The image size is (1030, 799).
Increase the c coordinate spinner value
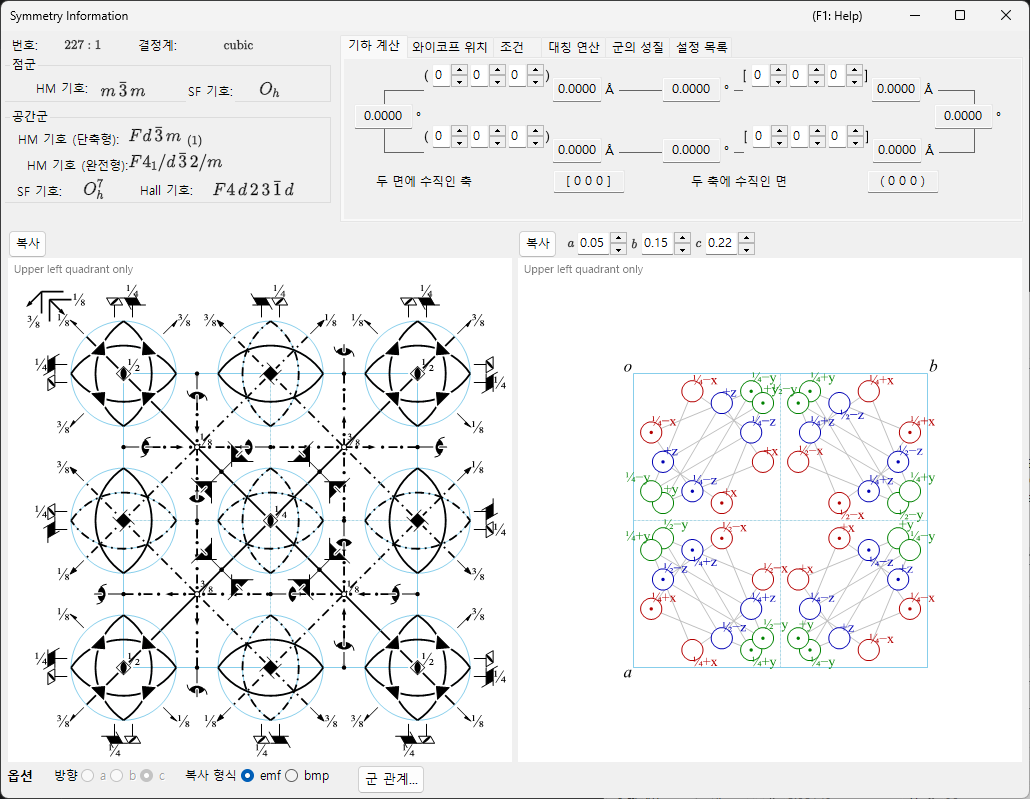coord(746,238)
